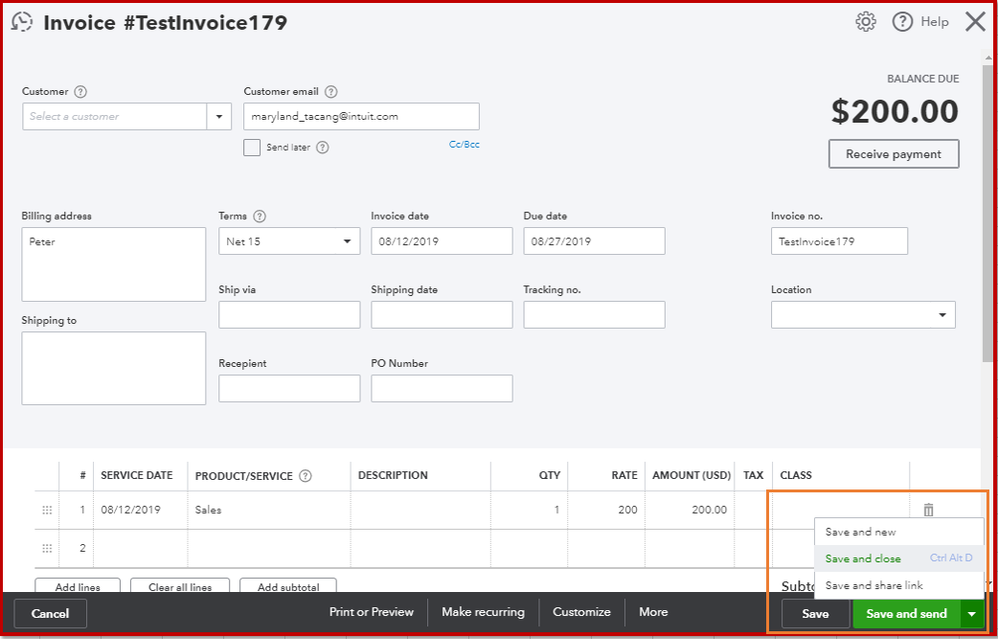Click the CLASS column header

point(796,475)
